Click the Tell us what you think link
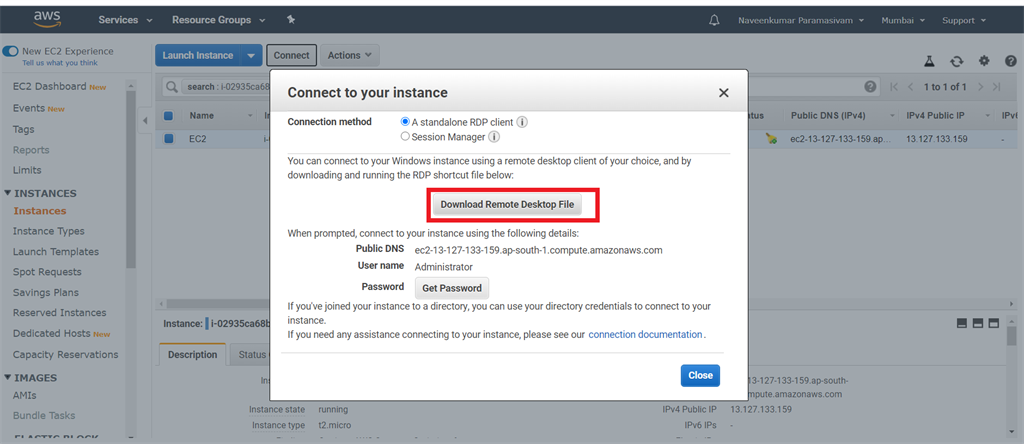 coord(60,63)
